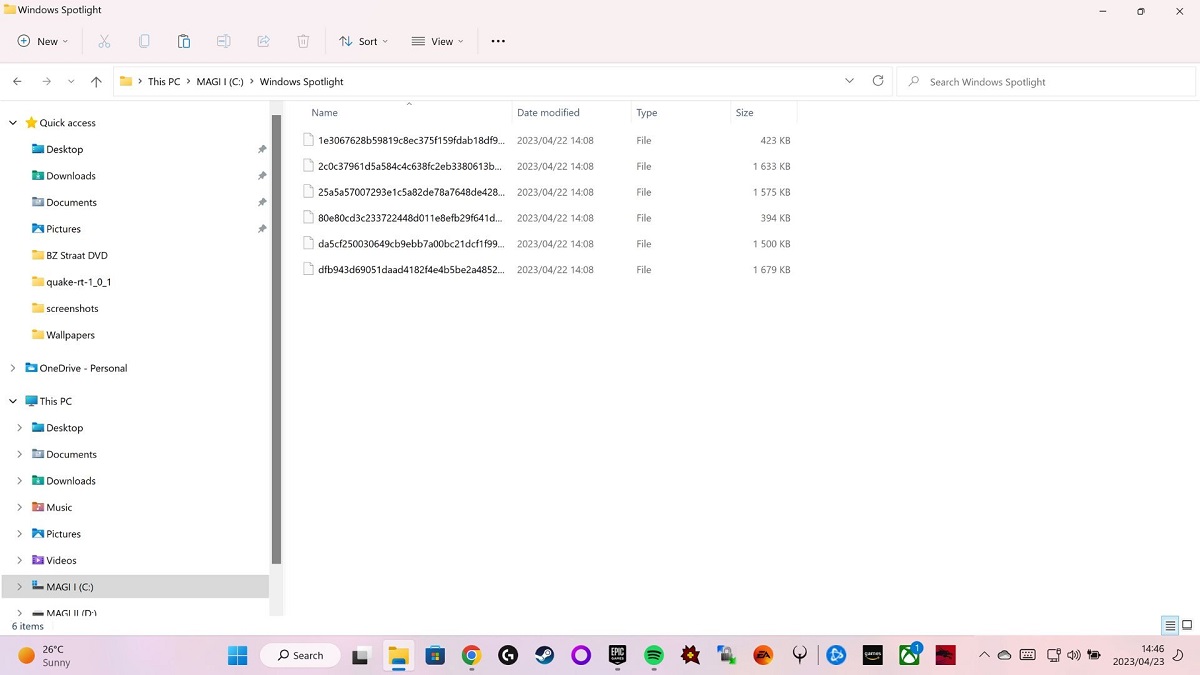Expand the Videos folder in the sidebar
Viewport: 1200px width, 675px height.
(x=18, y=560)
